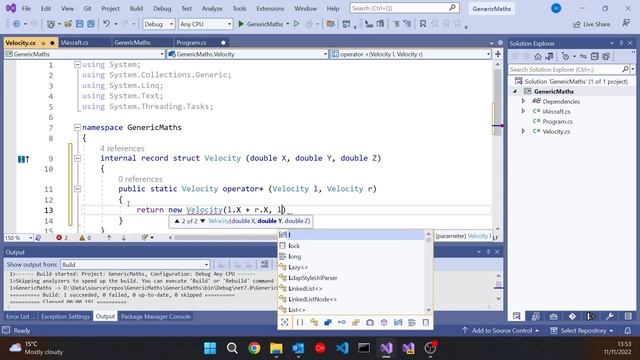
Task: Click the Save All toolbar icon
Action: tap(91, 24)
